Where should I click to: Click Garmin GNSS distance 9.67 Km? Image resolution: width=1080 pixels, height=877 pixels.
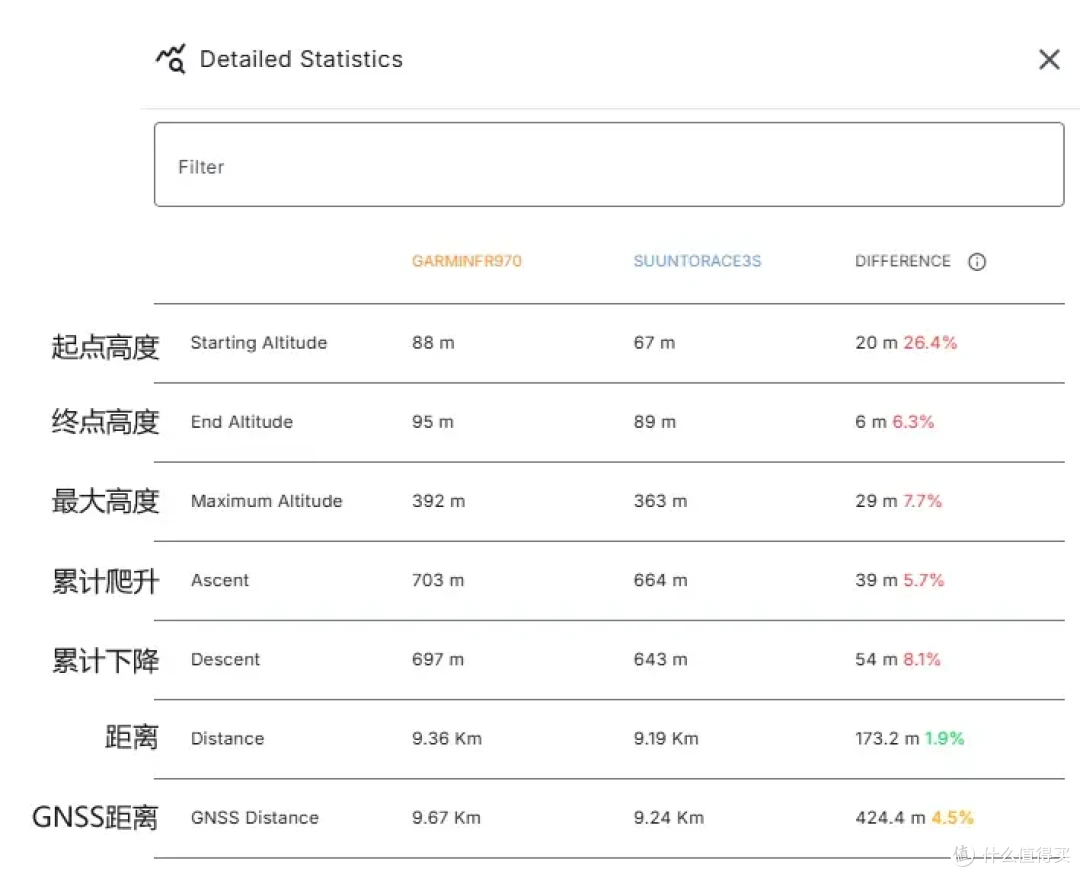[x=446, y=818]
